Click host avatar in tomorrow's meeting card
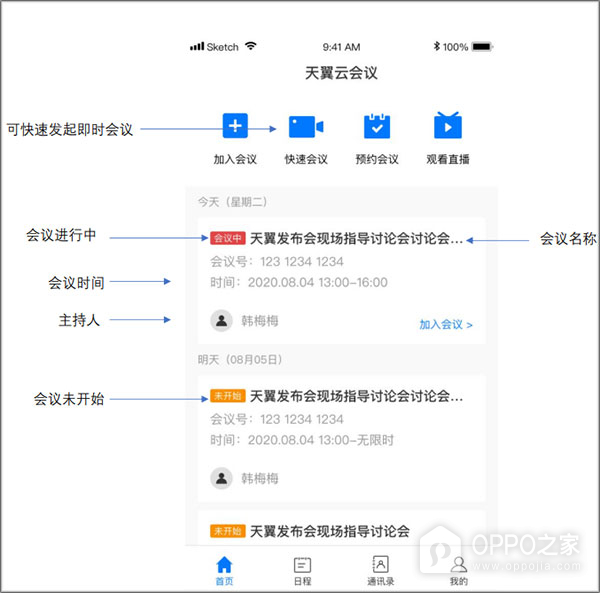 222,478
